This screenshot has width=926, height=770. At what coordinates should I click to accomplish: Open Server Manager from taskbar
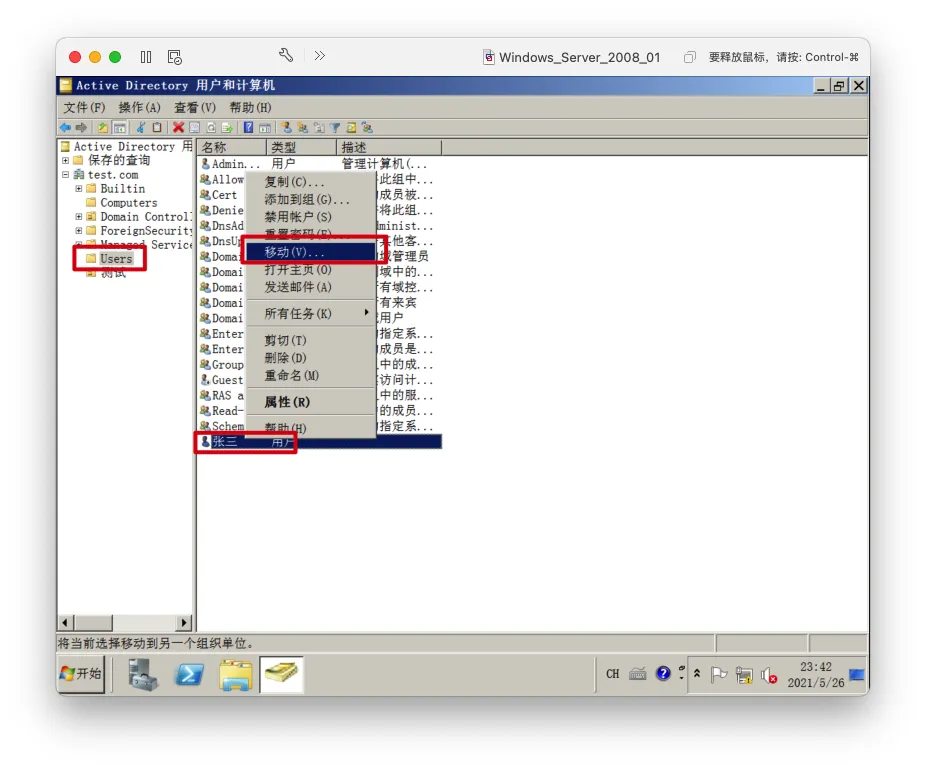(142, 674)
